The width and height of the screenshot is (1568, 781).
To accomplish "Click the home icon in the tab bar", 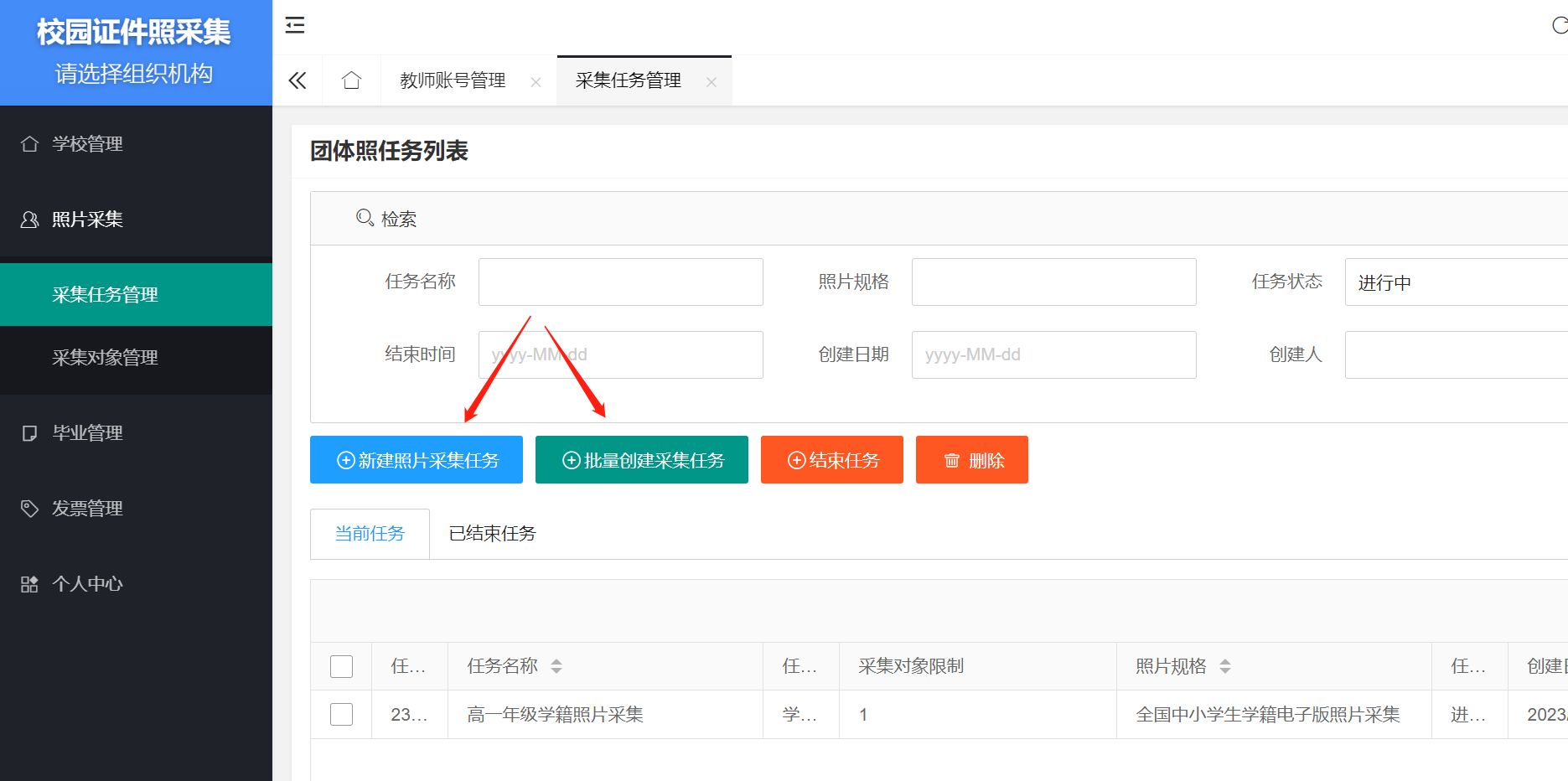I will (x=351, y=80).
